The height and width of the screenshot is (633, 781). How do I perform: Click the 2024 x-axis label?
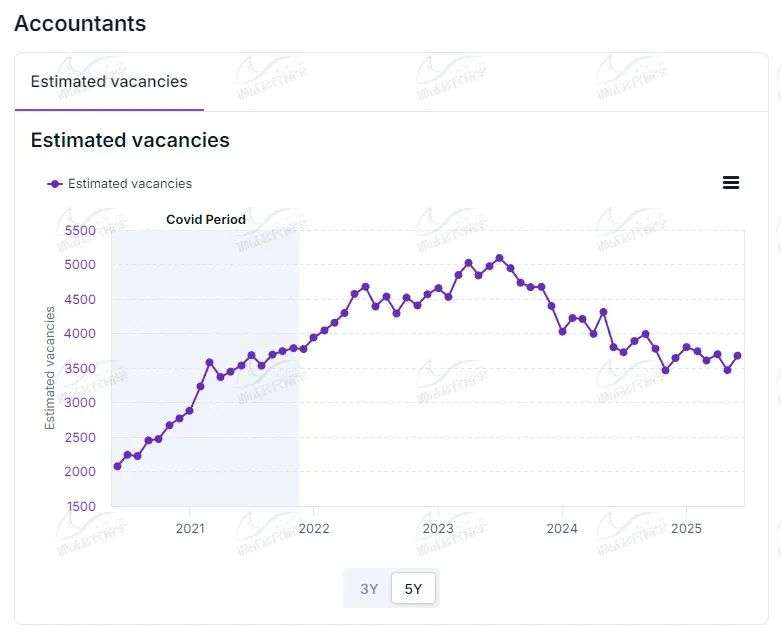coord(562,528)
